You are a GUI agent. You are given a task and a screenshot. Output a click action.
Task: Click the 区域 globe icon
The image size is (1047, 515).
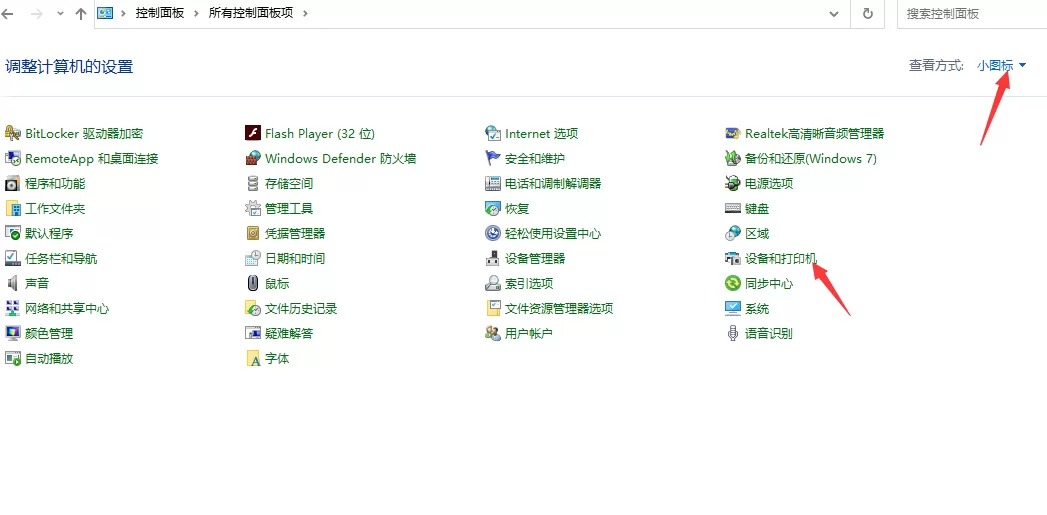[732, 233]
